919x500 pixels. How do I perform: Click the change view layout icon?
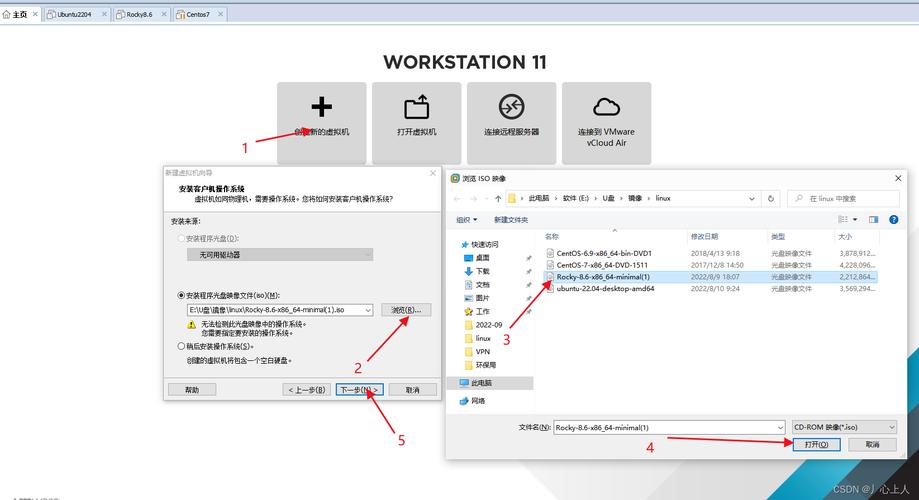click(843, 219)
